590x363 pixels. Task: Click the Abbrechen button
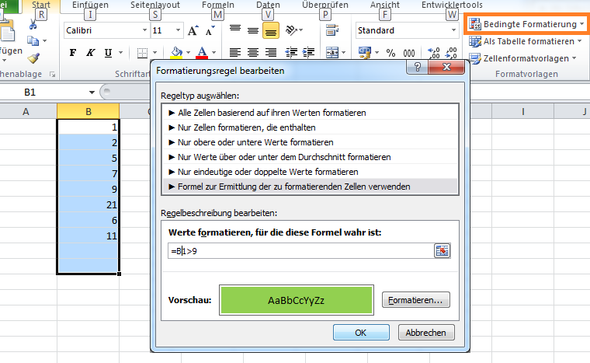tap(426, 333)
